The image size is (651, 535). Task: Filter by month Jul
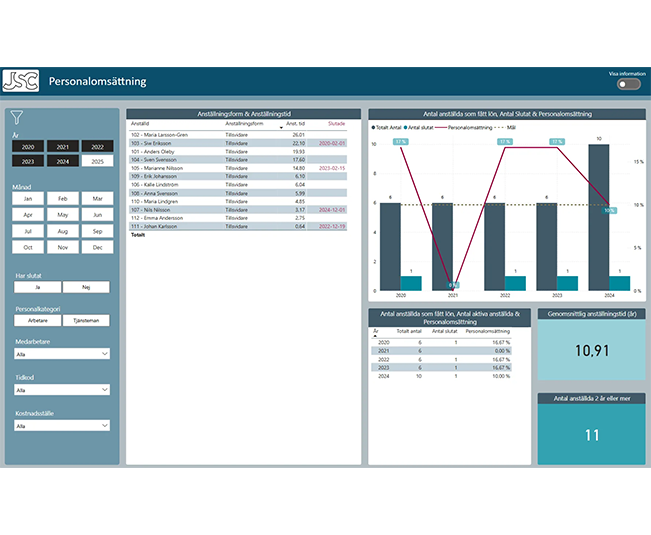pos(28,231)
